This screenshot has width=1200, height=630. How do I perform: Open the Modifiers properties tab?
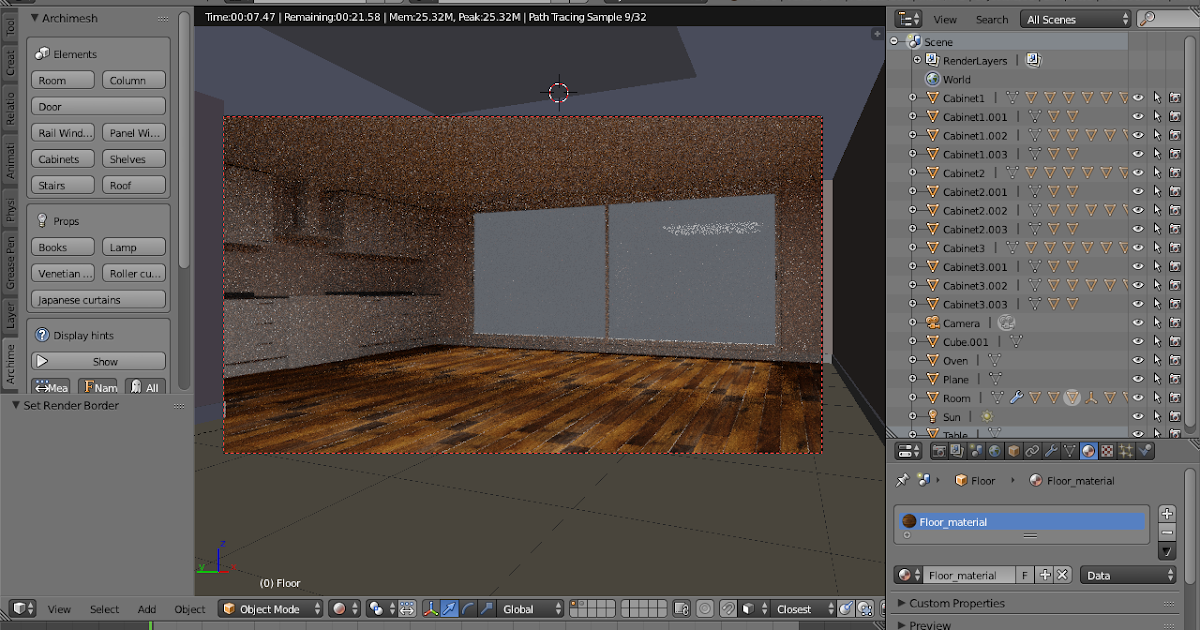pos(1051,451)
